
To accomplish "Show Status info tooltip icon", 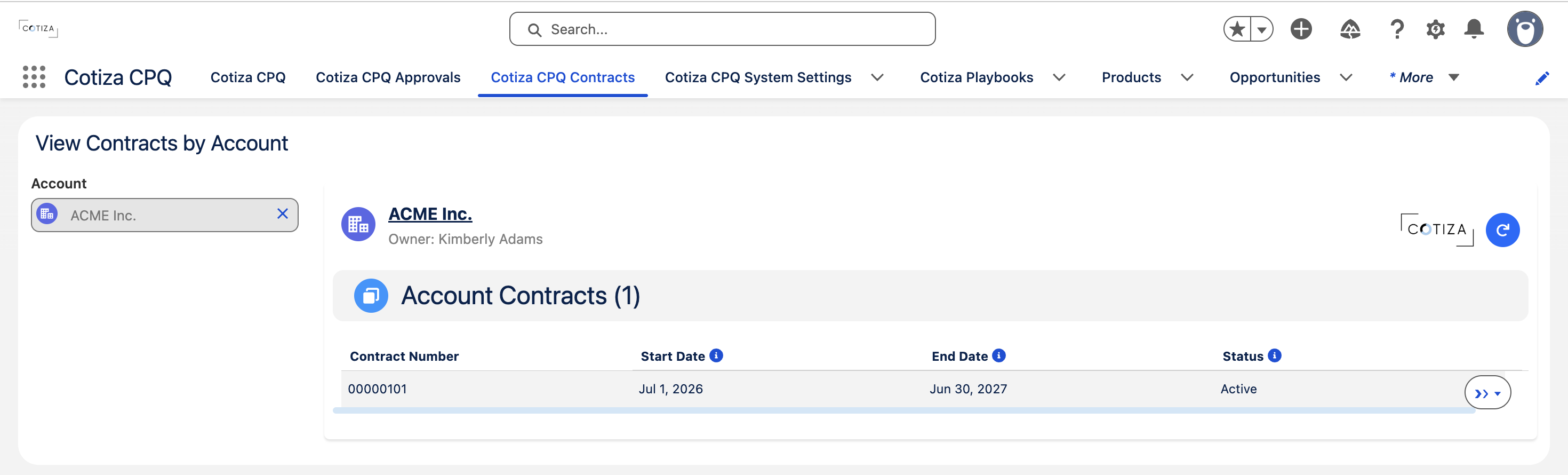I will click(x=1274, y=355).
